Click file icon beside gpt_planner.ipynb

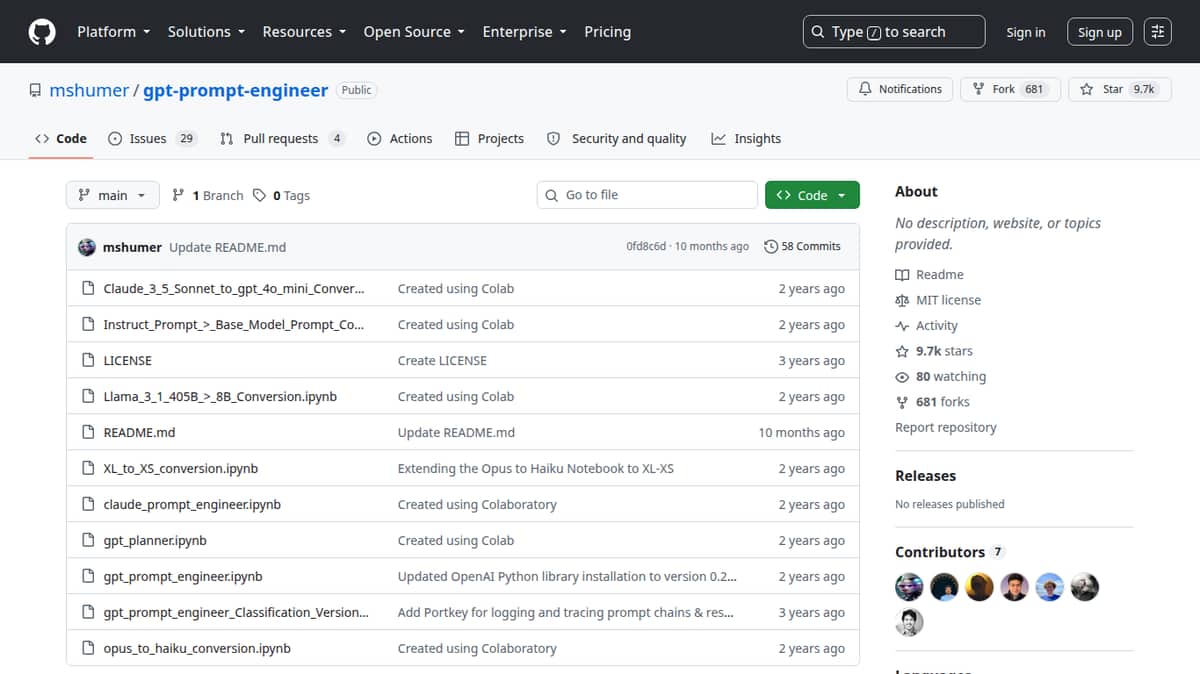(x=87, y=541)
